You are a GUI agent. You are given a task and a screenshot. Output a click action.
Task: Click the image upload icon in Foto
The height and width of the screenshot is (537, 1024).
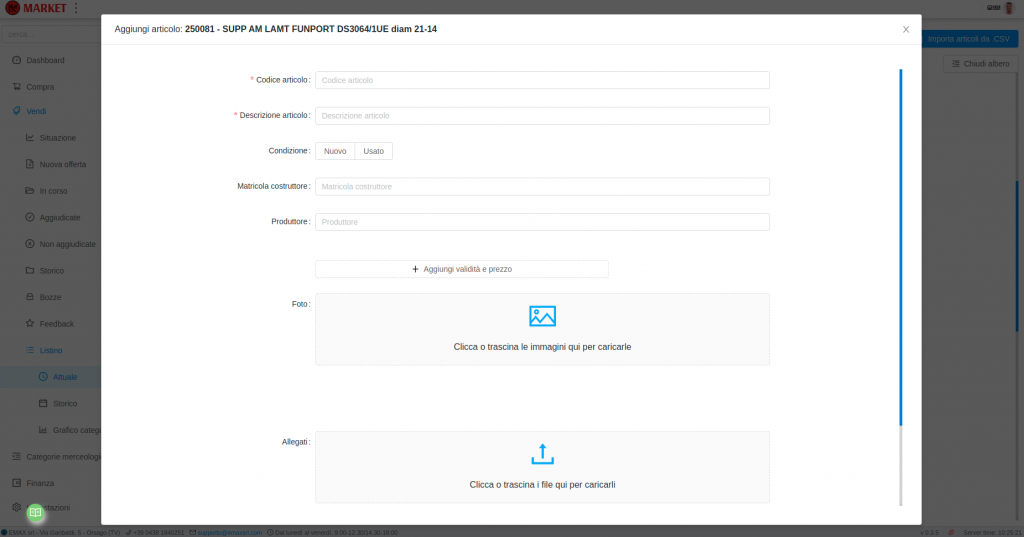click(x=541, y=316)
